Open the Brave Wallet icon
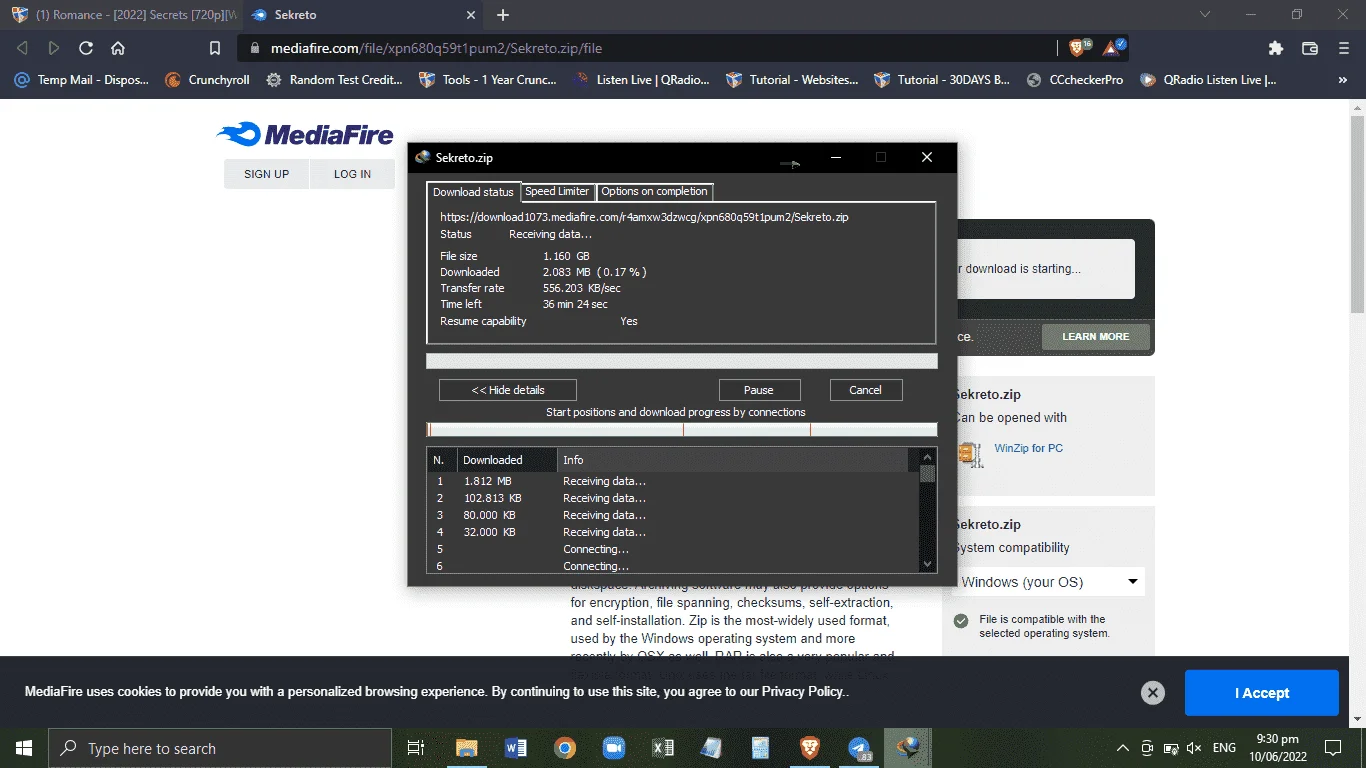Screen dimensions: 1366x768 1309,48
